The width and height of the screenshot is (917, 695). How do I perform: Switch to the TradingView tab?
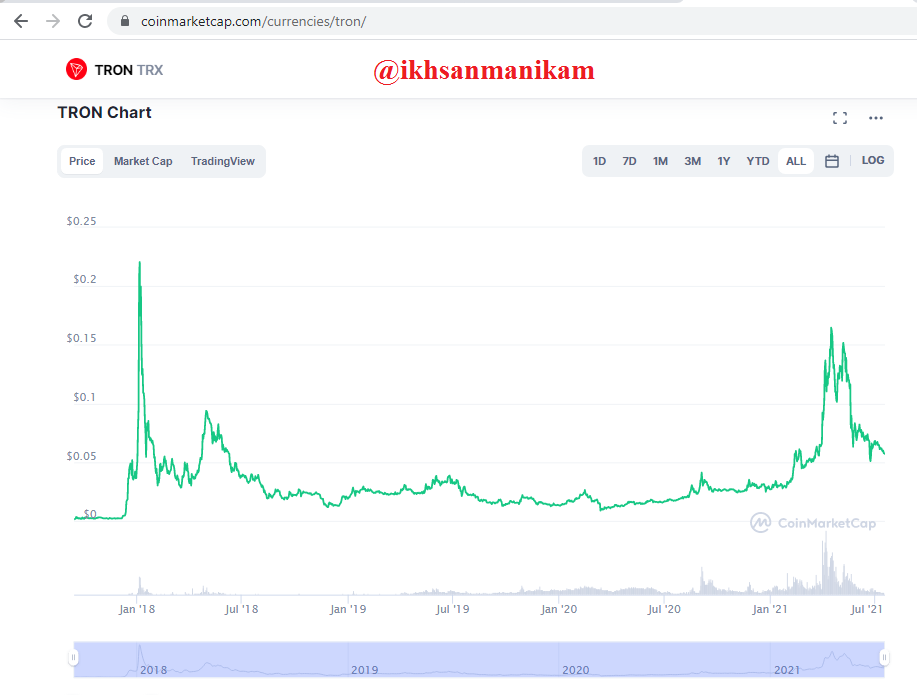(223, 161)
